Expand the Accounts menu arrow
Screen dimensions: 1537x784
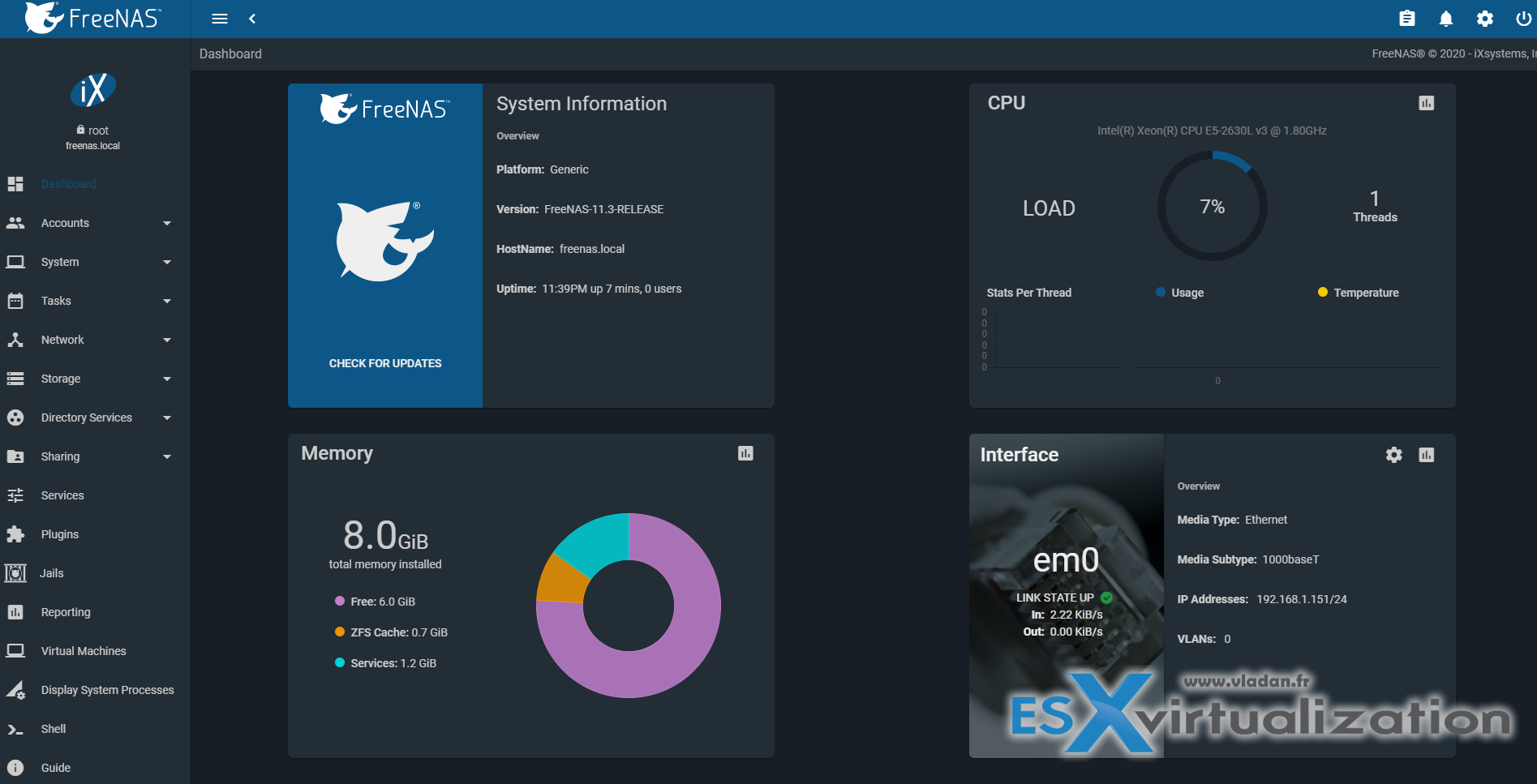[x=167, y=223]
